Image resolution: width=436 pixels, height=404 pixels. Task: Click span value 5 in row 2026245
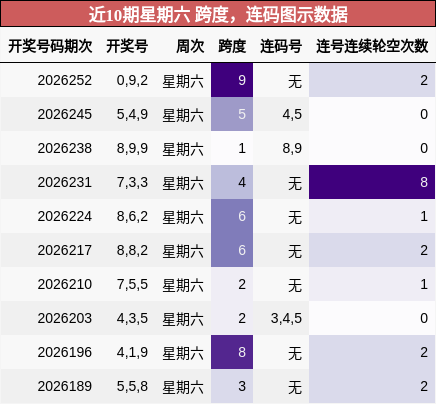pyautogui.click(x=232, y=114)
